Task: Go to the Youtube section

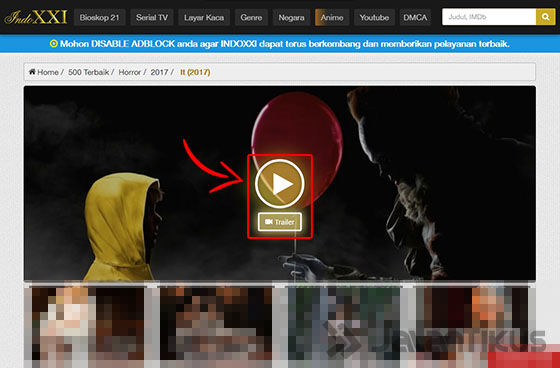Action: (x=374, y=17)
